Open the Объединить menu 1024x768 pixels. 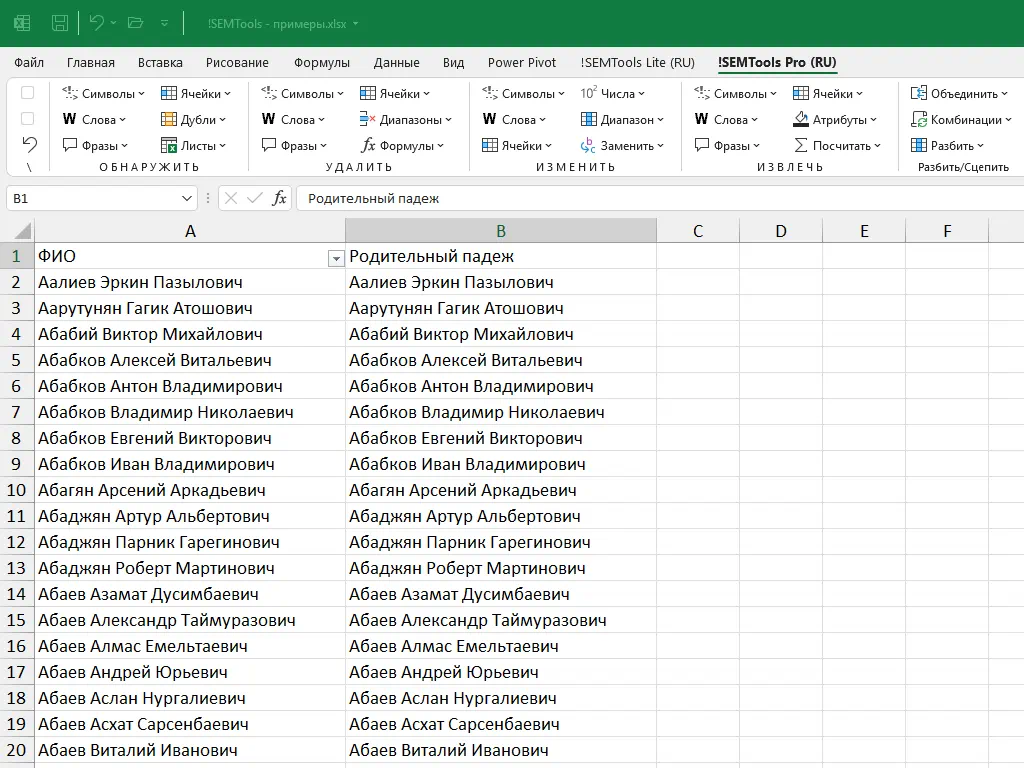959,93
